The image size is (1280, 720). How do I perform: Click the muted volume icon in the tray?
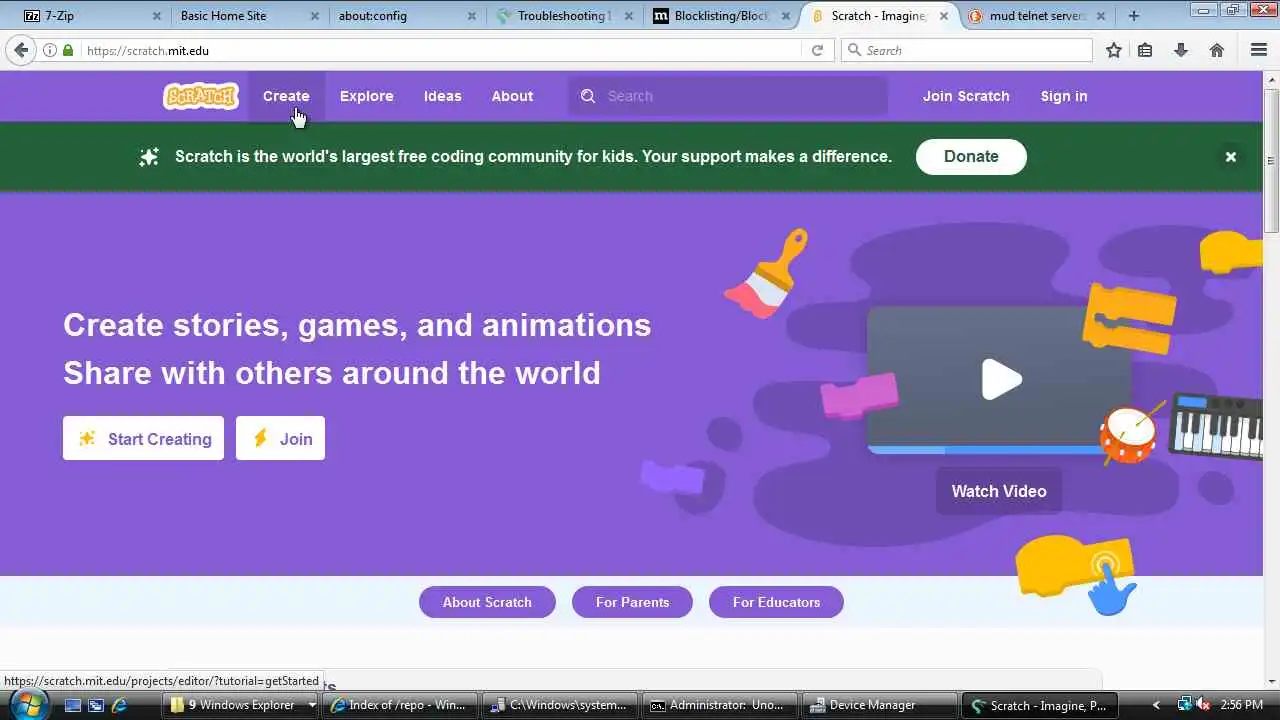pyautogui.click(x=1204, y=705)
